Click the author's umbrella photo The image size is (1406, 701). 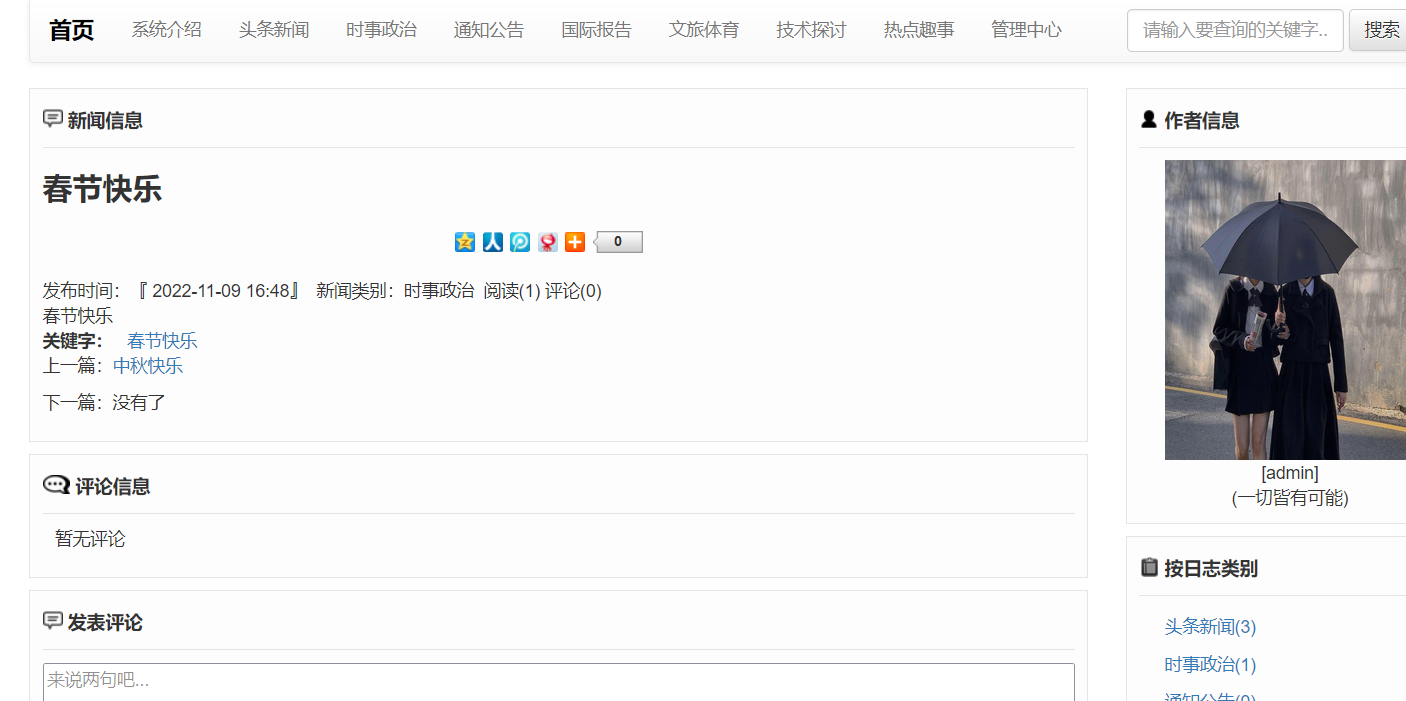click(x=1285, y=310)
